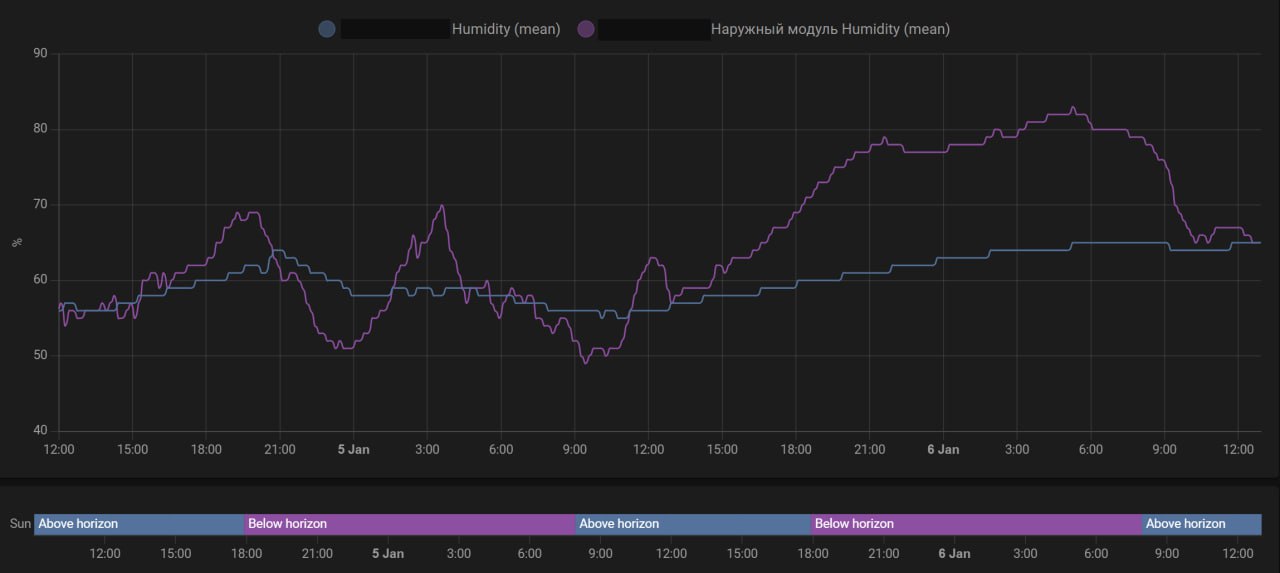This screenshot has height=573, width=1280.
Task: Toggle the purple Наружный модуль legend circle
Action: (585, 29)
